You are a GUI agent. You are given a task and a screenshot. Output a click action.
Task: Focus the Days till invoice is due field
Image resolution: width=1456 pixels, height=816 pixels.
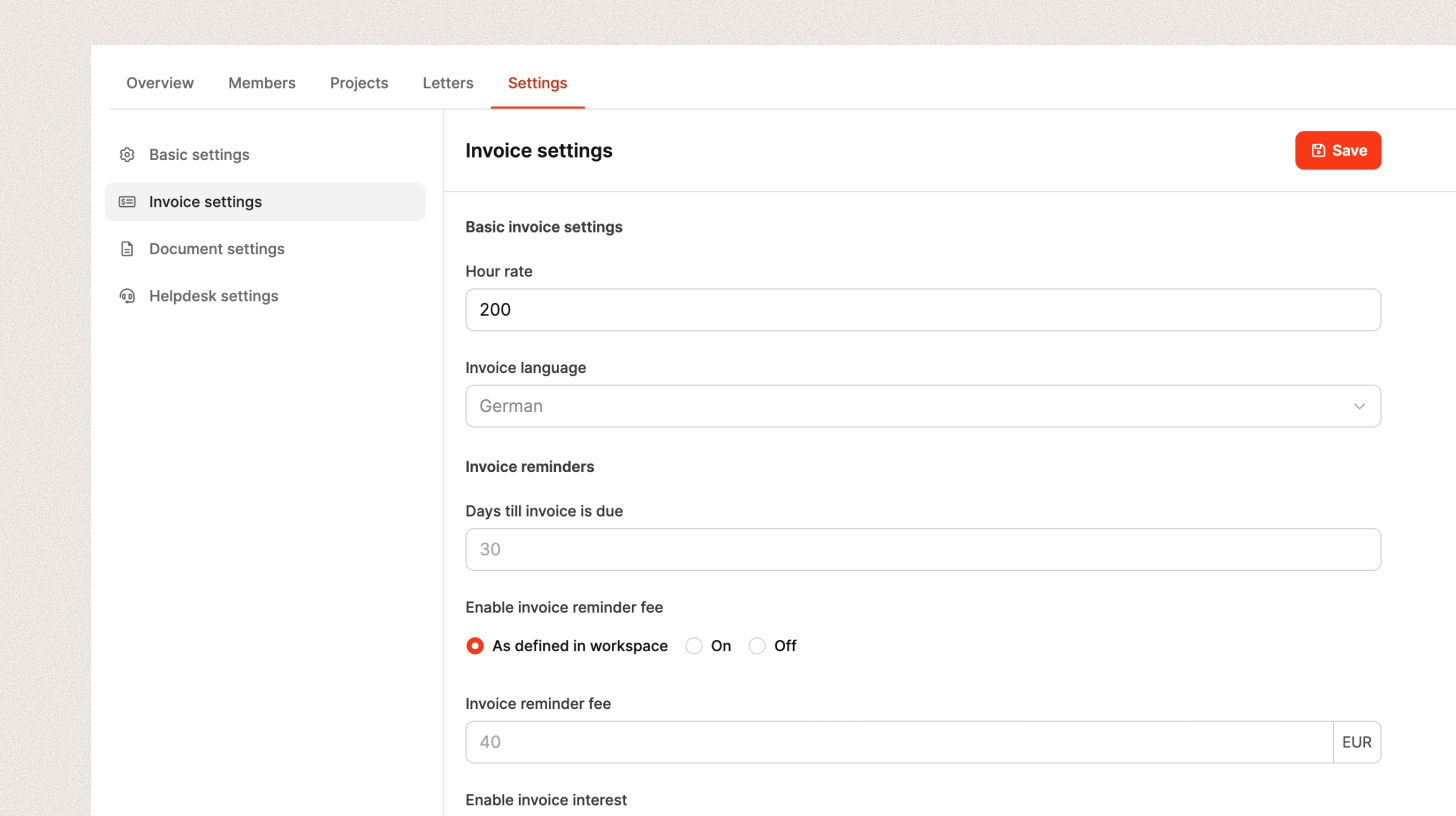click(922, 550)
